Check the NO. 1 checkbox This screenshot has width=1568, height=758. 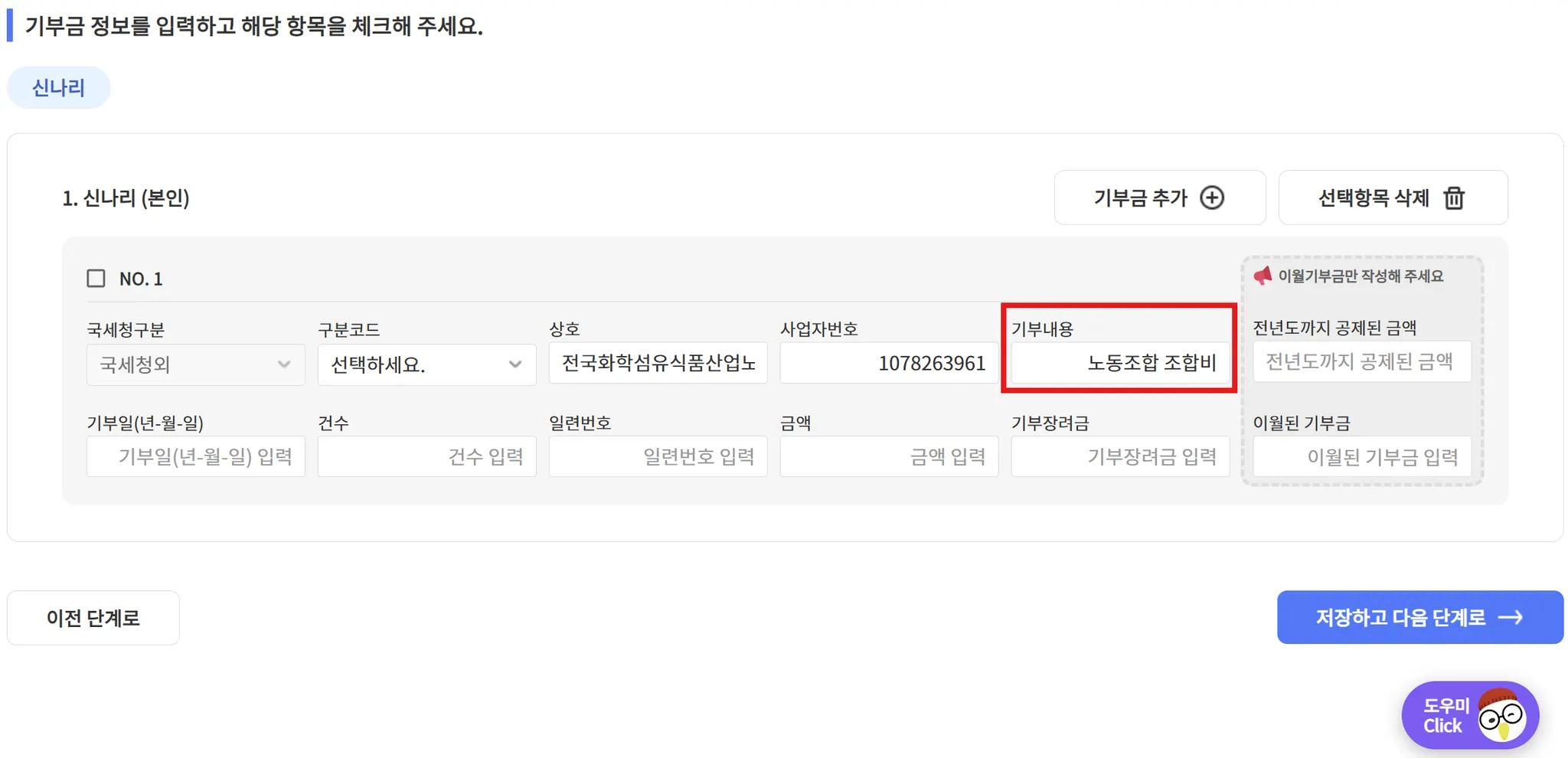point(96,278)
